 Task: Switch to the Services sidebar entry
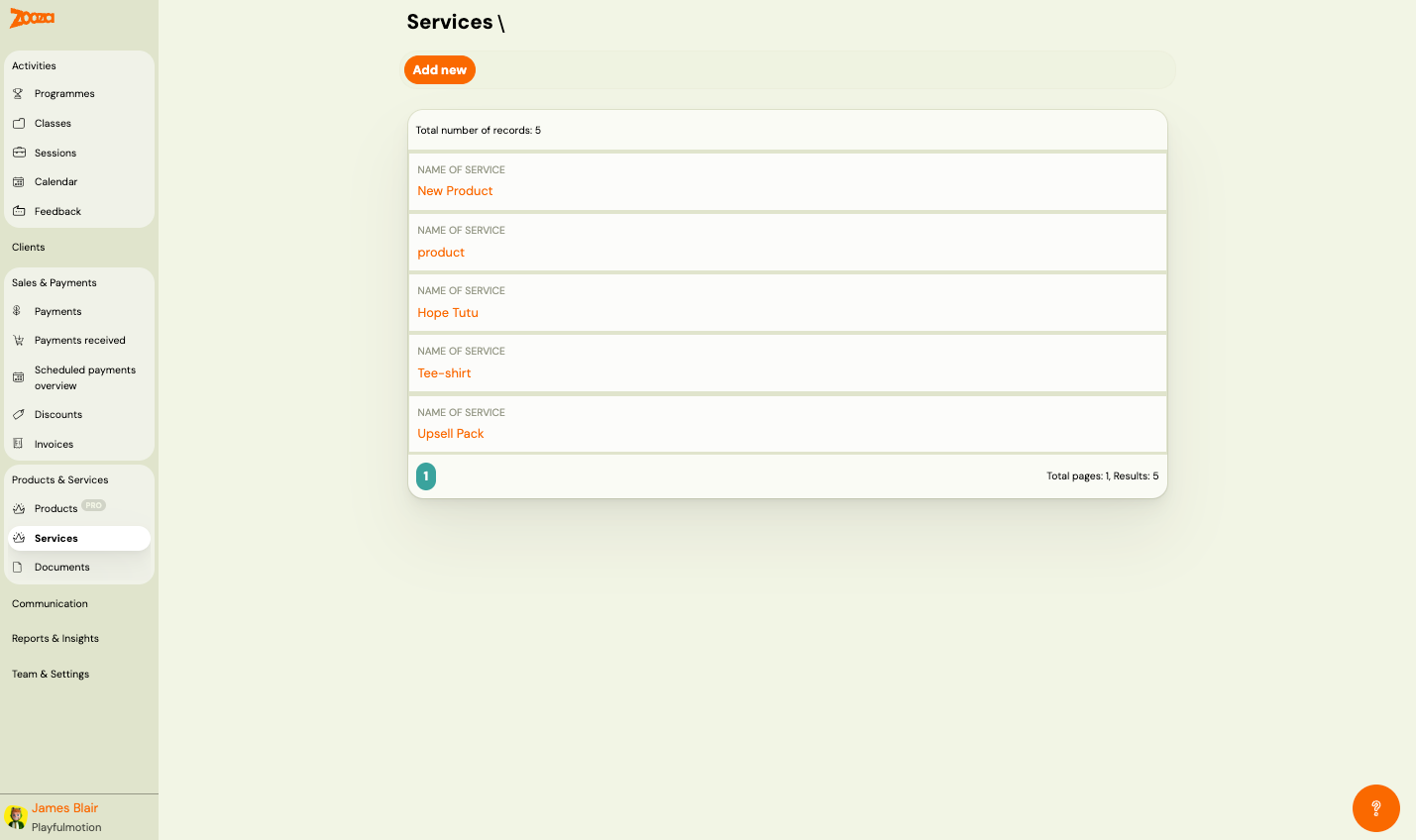[x=55, y=538]
